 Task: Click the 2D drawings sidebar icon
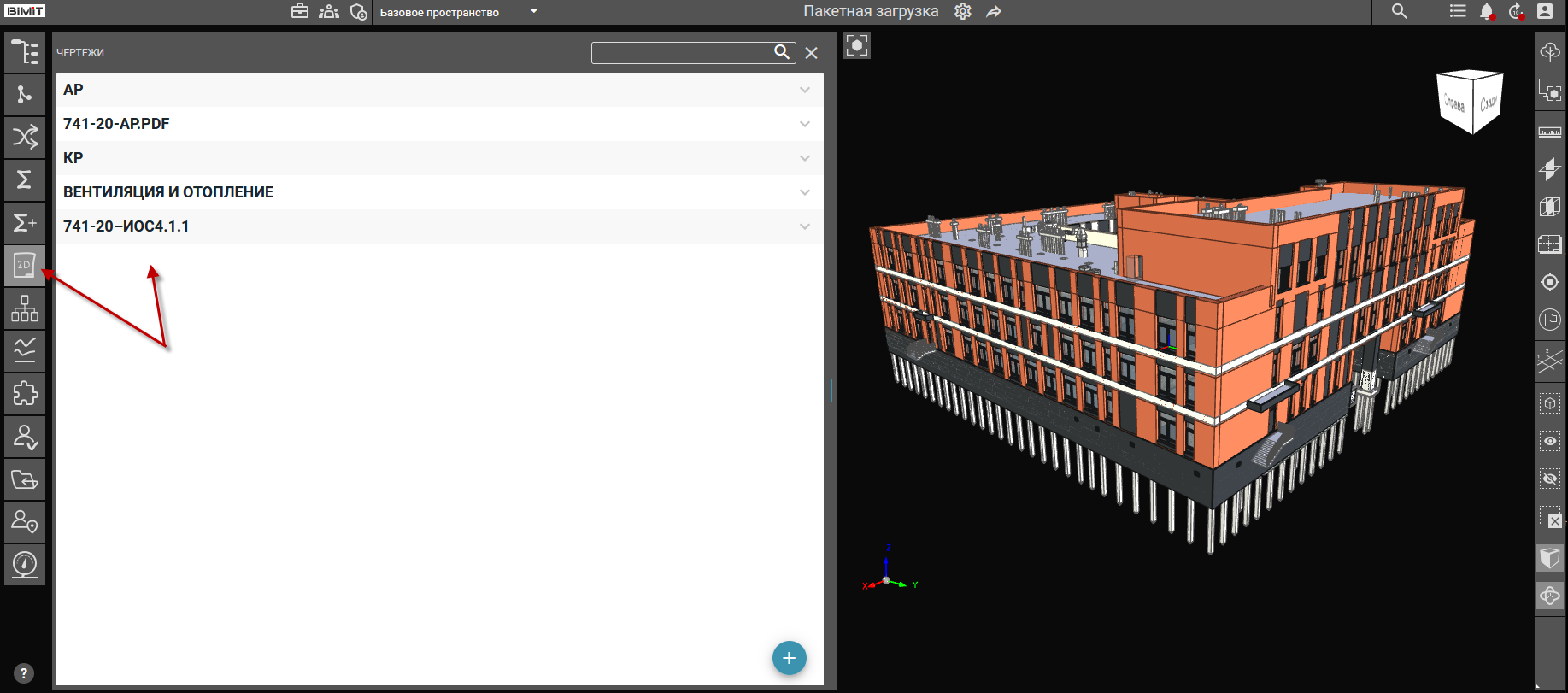(x=25, y=266)
